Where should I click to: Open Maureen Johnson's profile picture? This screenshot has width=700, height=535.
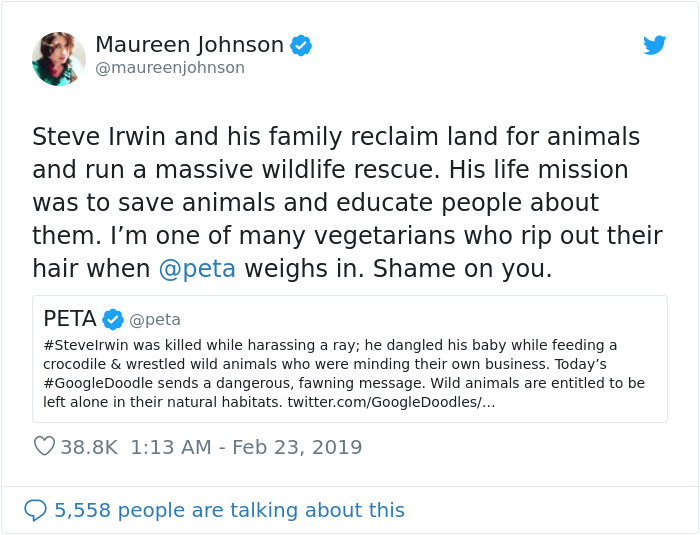[58, 58]
